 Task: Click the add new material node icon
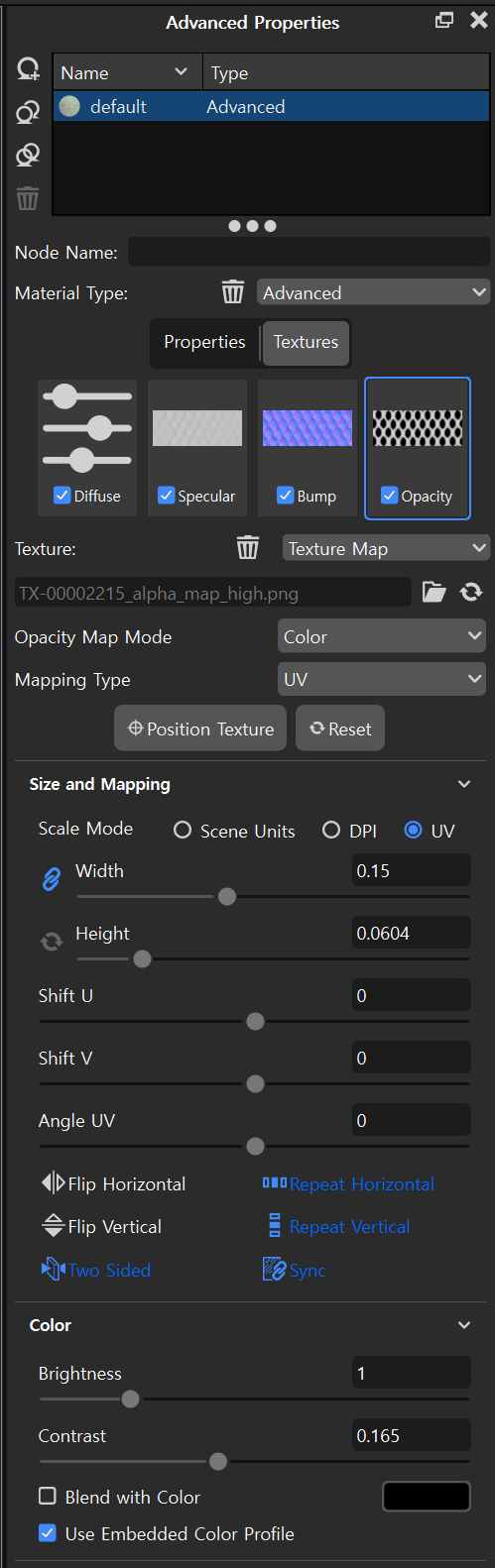[28, 69]
